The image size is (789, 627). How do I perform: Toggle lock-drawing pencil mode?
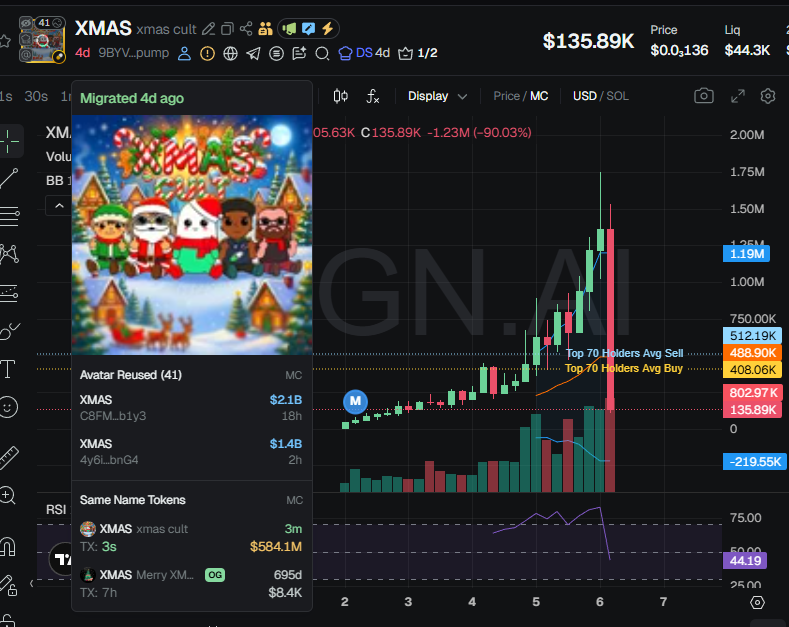tap(8, 585)
